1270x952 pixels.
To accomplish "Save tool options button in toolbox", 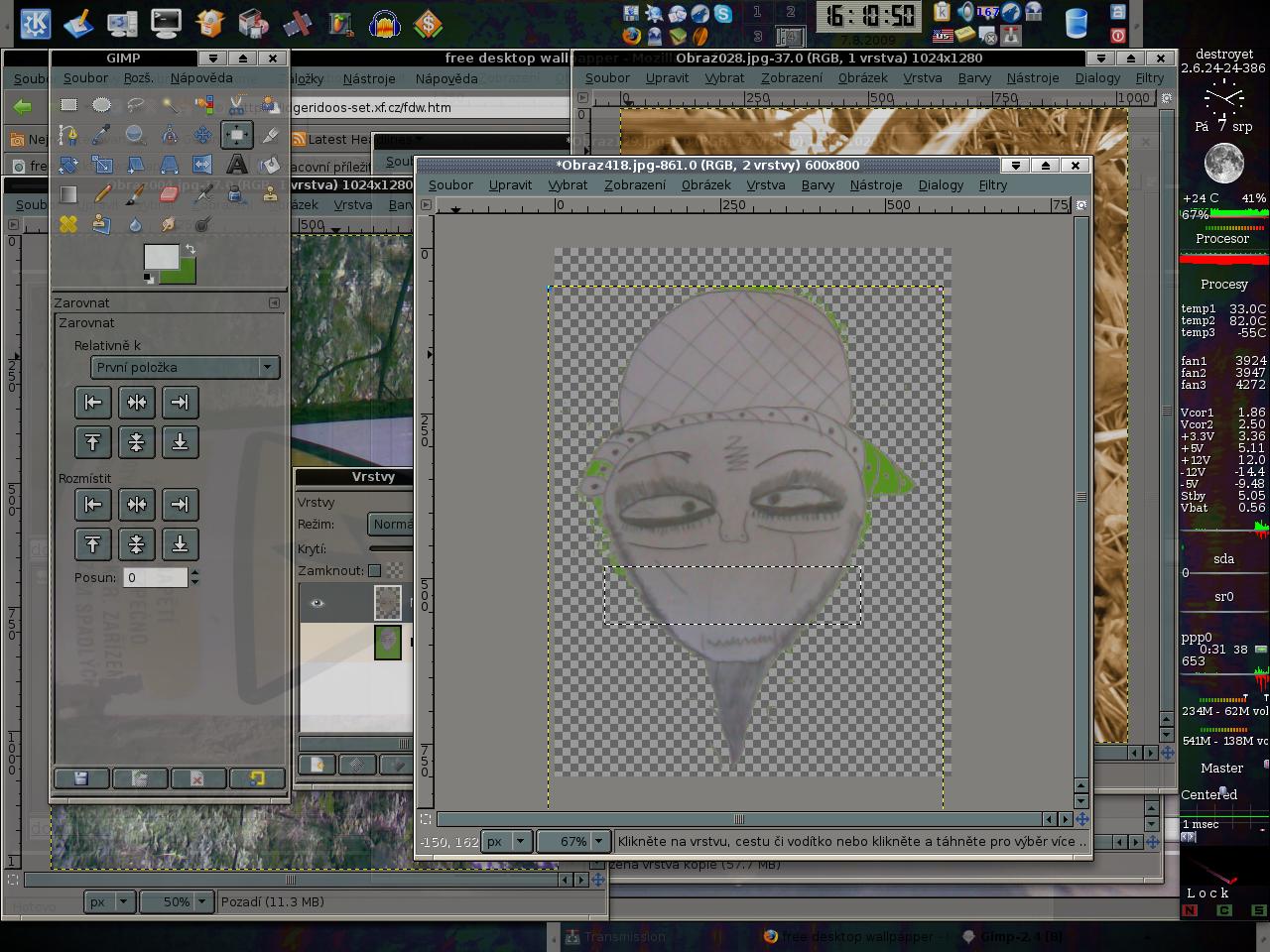I will pos(81,778).
